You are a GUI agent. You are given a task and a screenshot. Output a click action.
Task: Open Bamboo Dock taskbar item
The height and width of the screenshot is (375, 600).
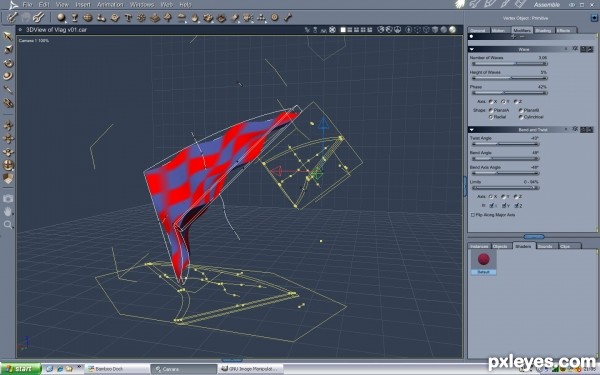coord(117,369)
